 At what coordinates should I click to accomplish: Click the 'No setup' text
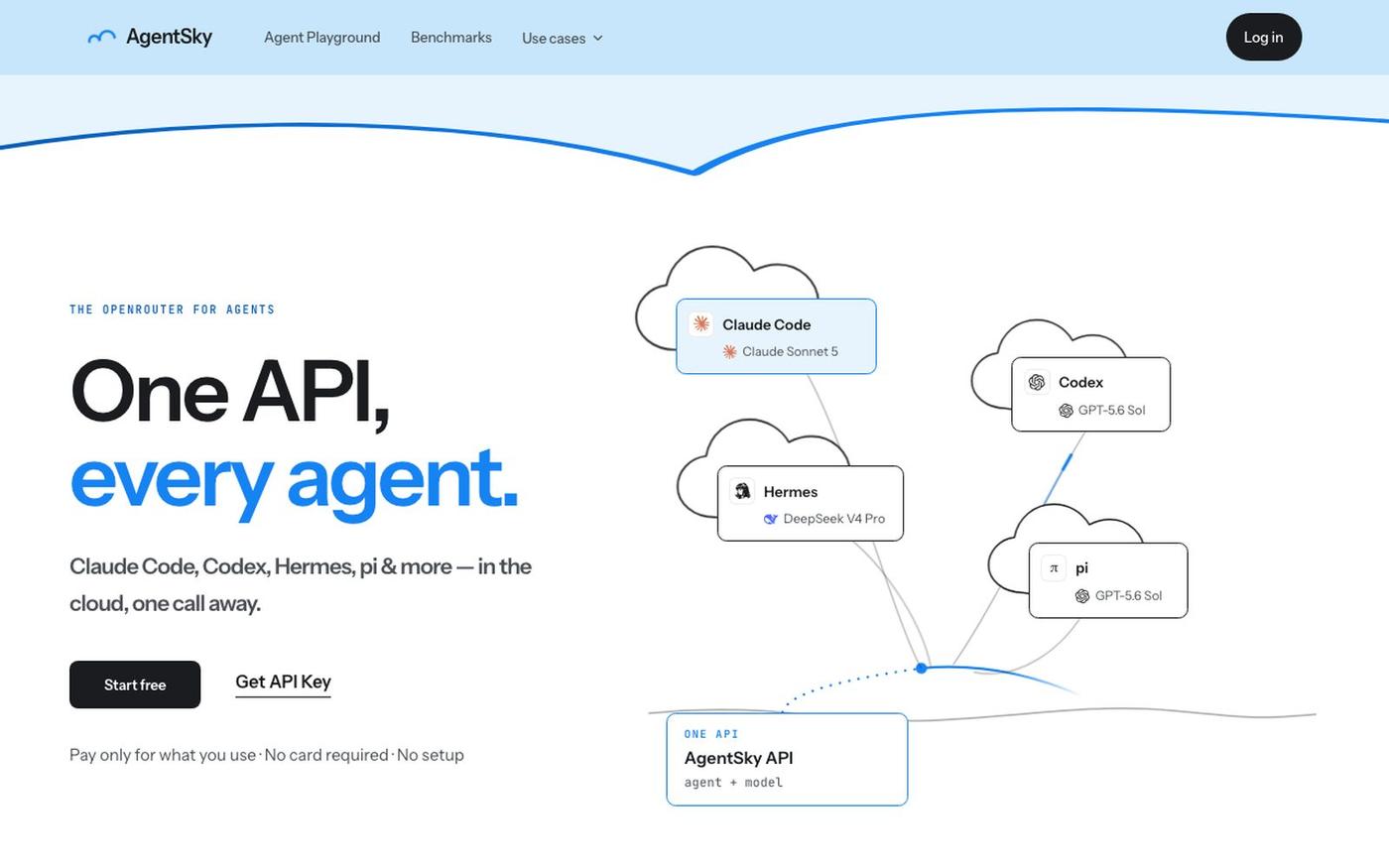click(x=431, y=755)
